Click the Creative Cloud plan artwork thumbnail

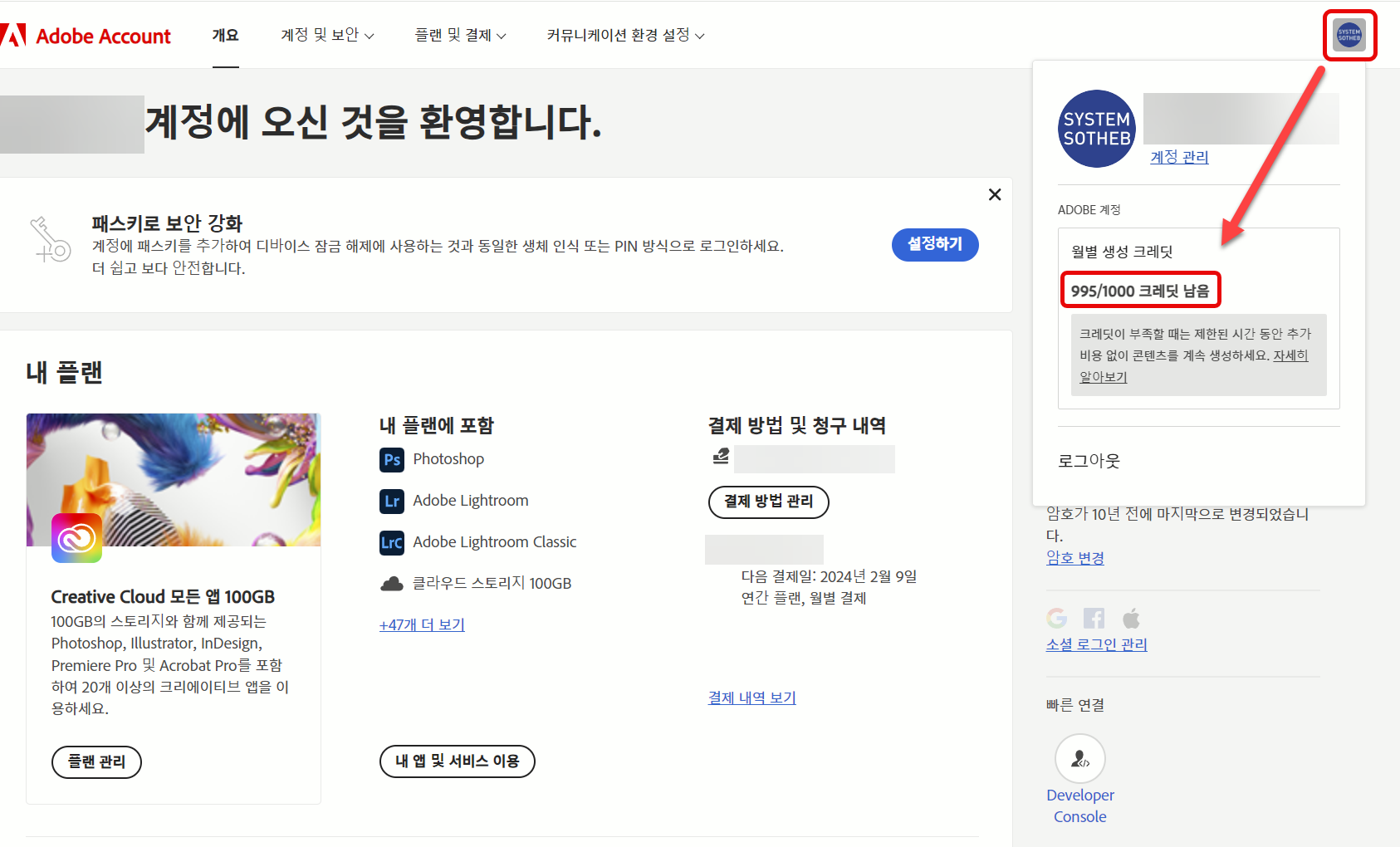pyautogui.click(x=174, y=480)
